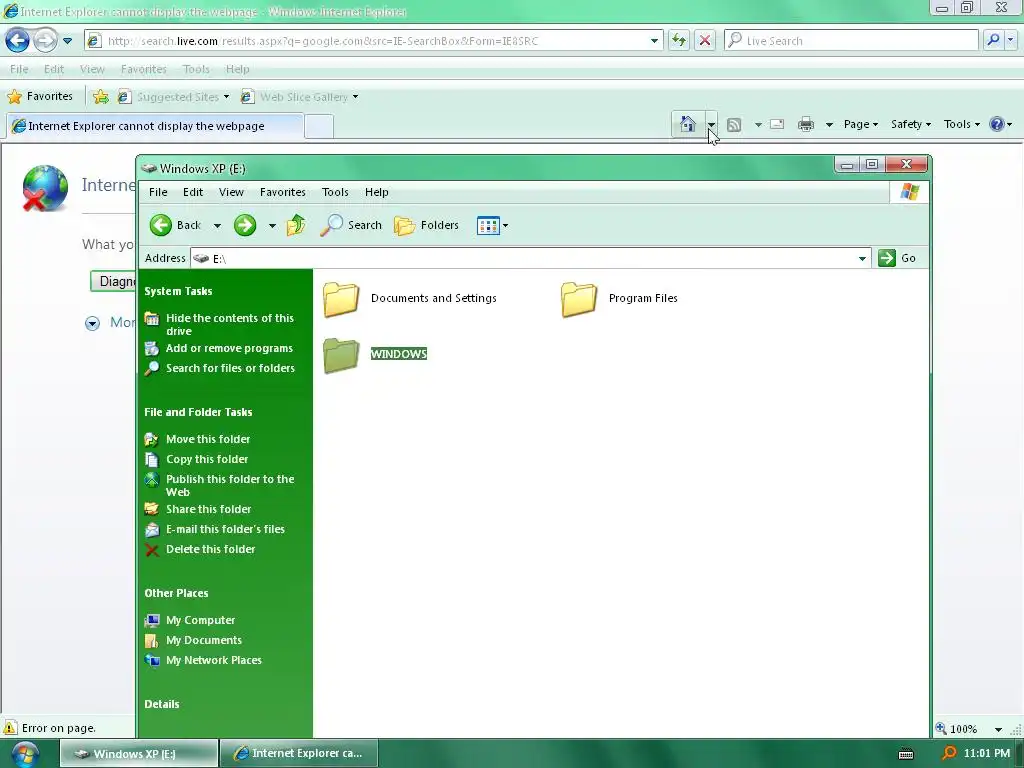Click the Stop icon in Internet Explorer

(x=705, y=40)
